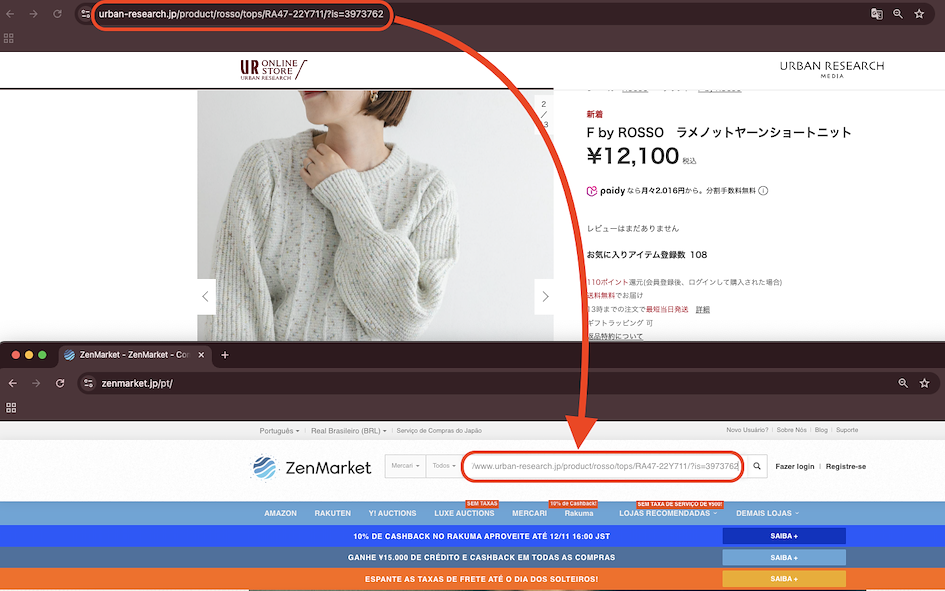Image resolution: width=945 pixels, height=591 pixels.
Task: Click ZenMarket search magnifier button
Action: coord(757,466)
